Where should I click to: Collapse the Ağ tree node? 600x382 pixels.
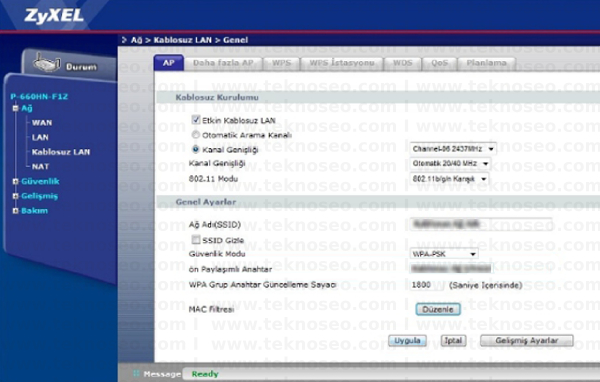tap(15, 108)
